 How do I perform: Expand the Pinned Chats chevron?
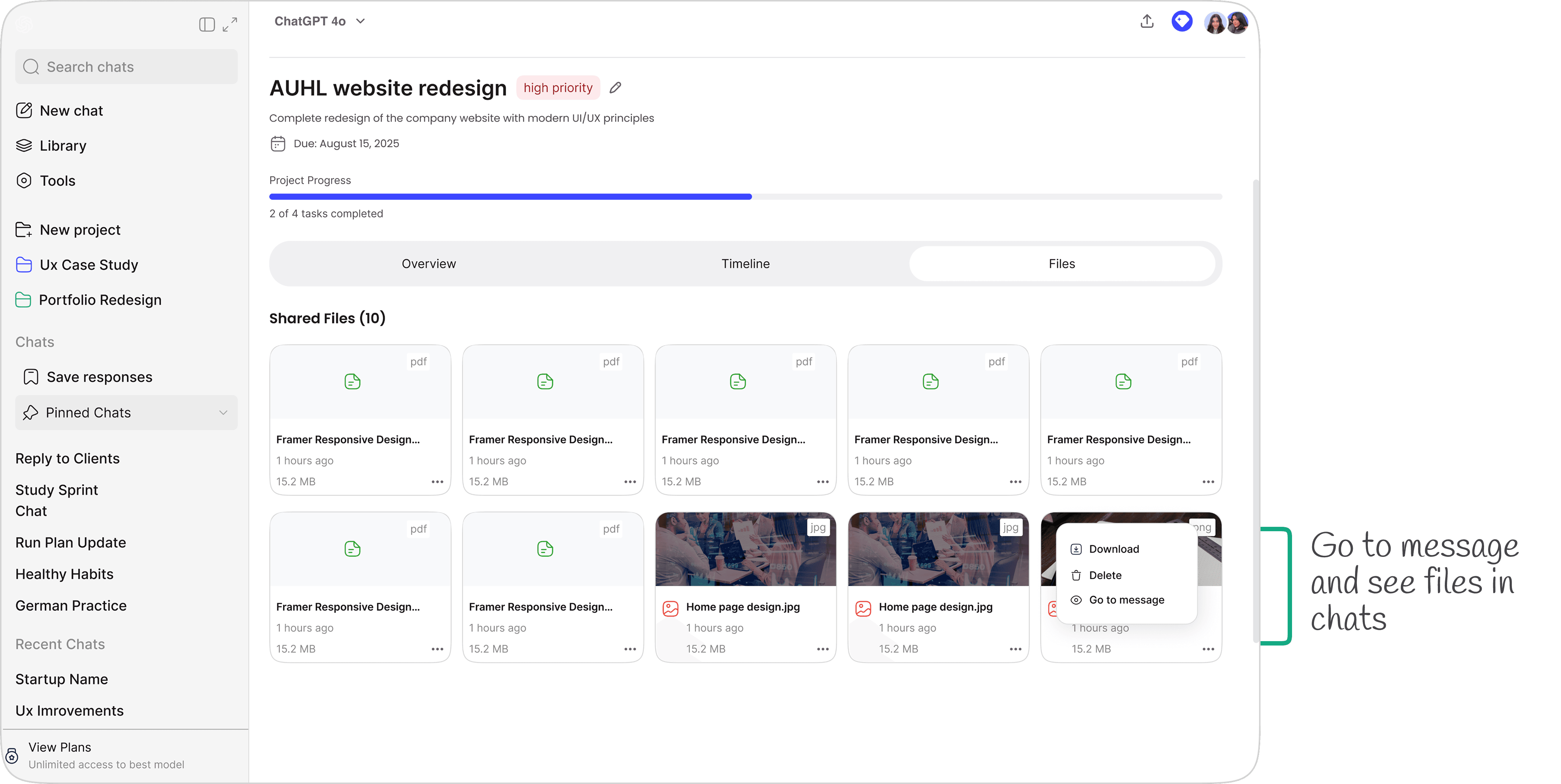coord(223,413)
